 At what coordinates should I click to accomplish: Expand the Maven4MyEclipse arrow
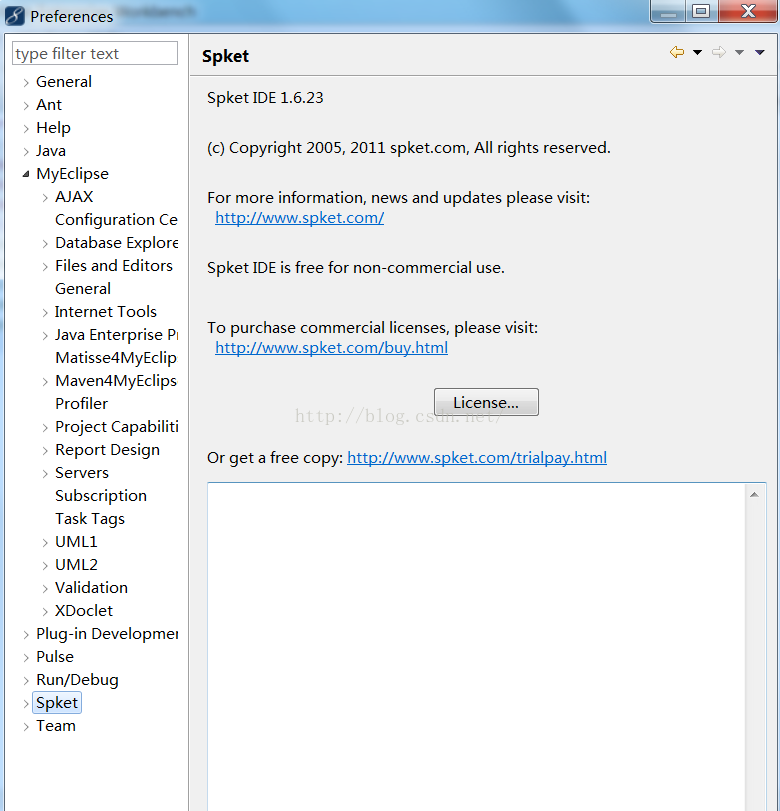click(45, 382)
